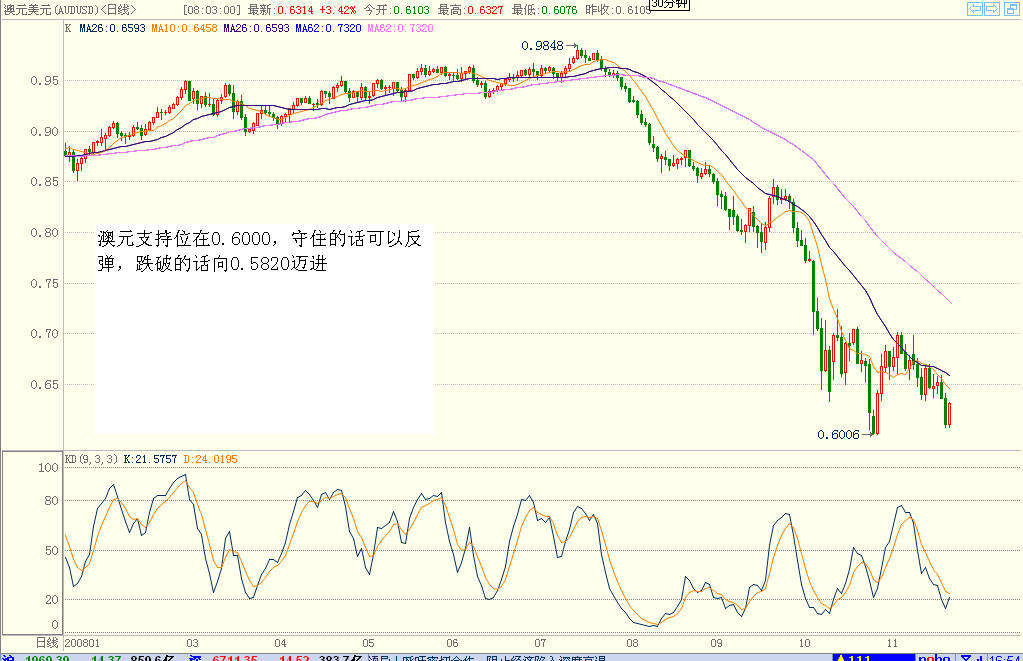1023x661 pixels.
Task: Click the 200801 date axis label
Action: coord(82,643)
